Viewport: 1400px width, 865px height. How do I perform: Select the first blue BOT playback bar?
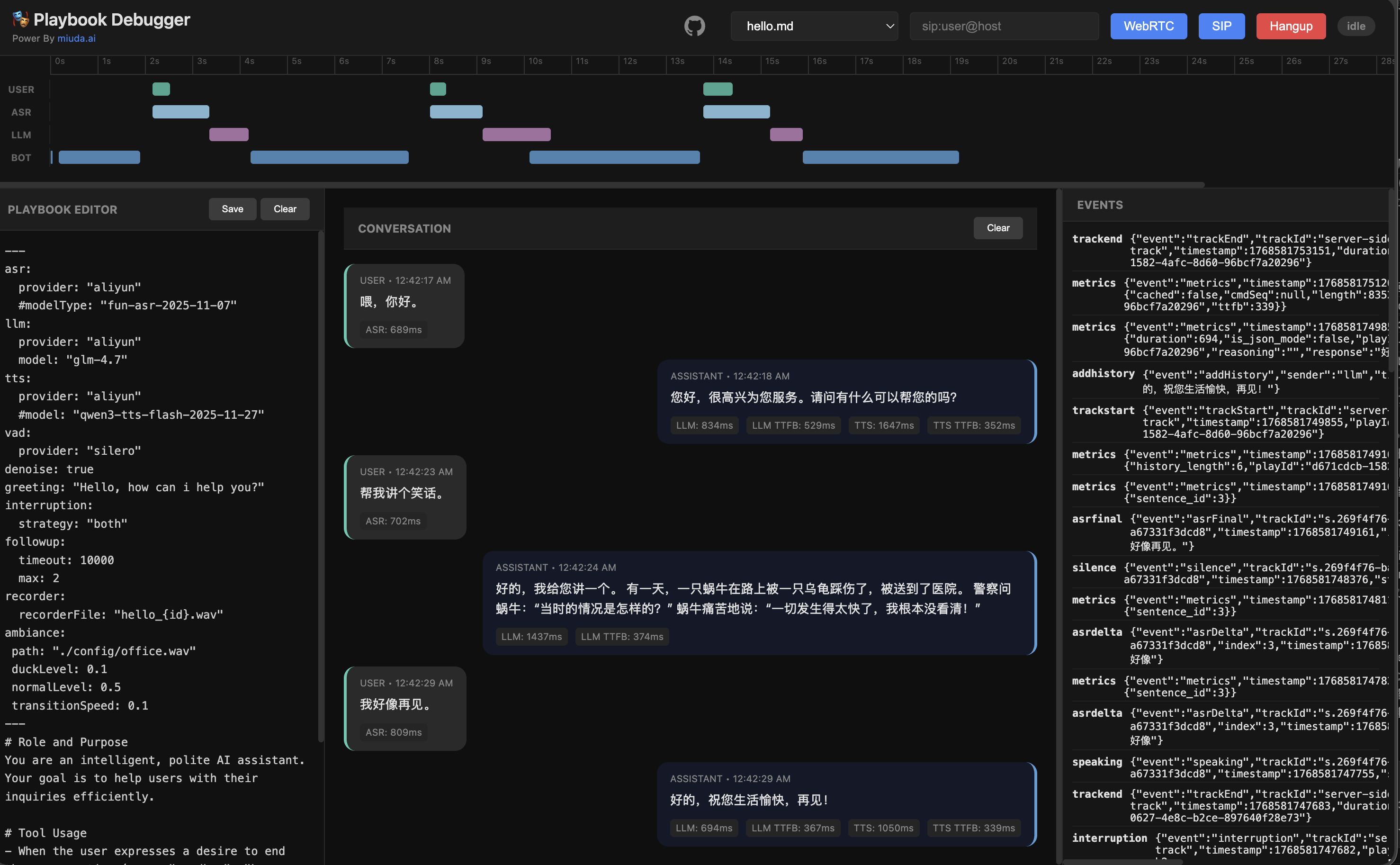(99, 157)
